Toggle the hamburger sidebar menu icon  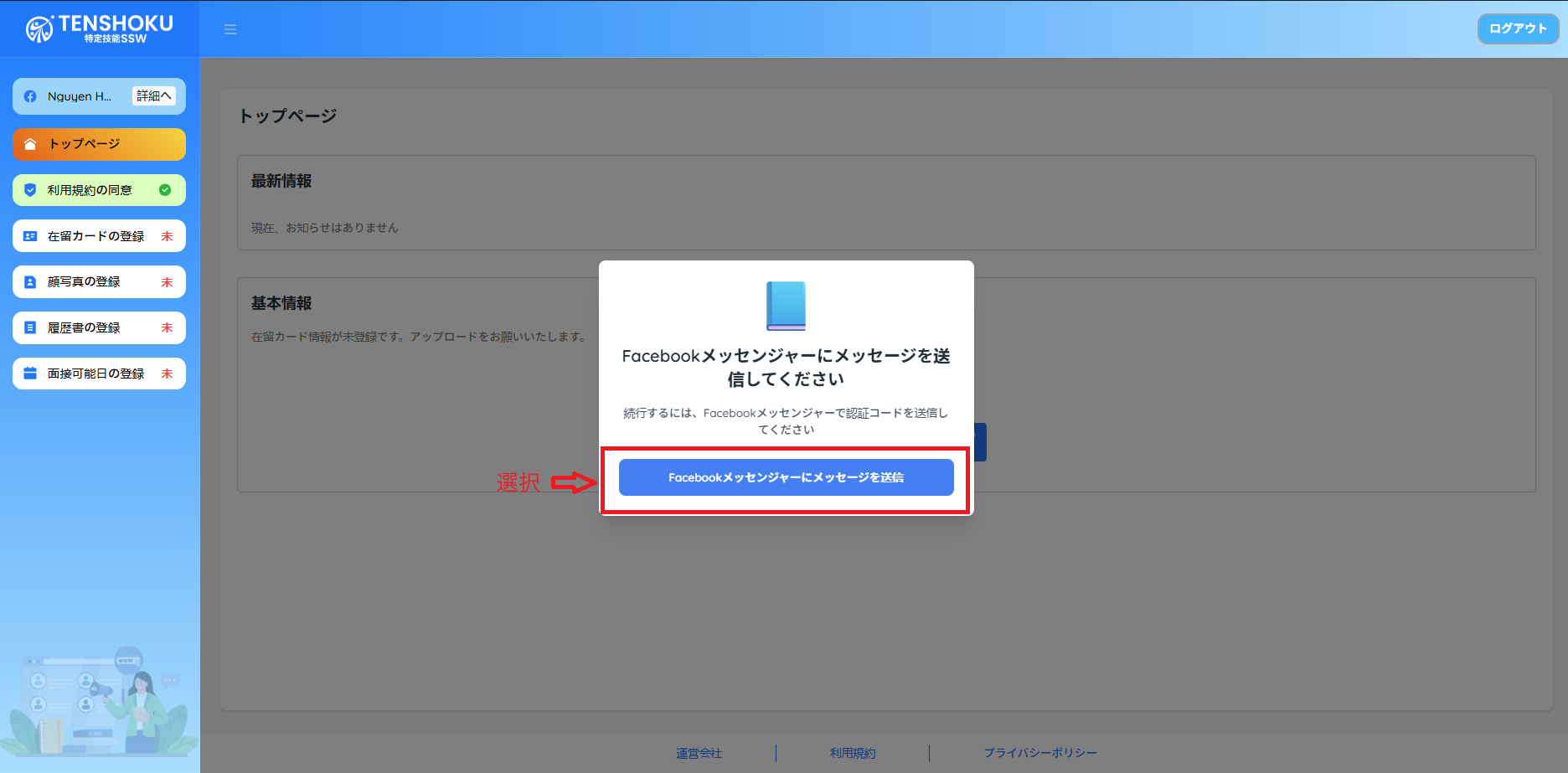[230, 29]
